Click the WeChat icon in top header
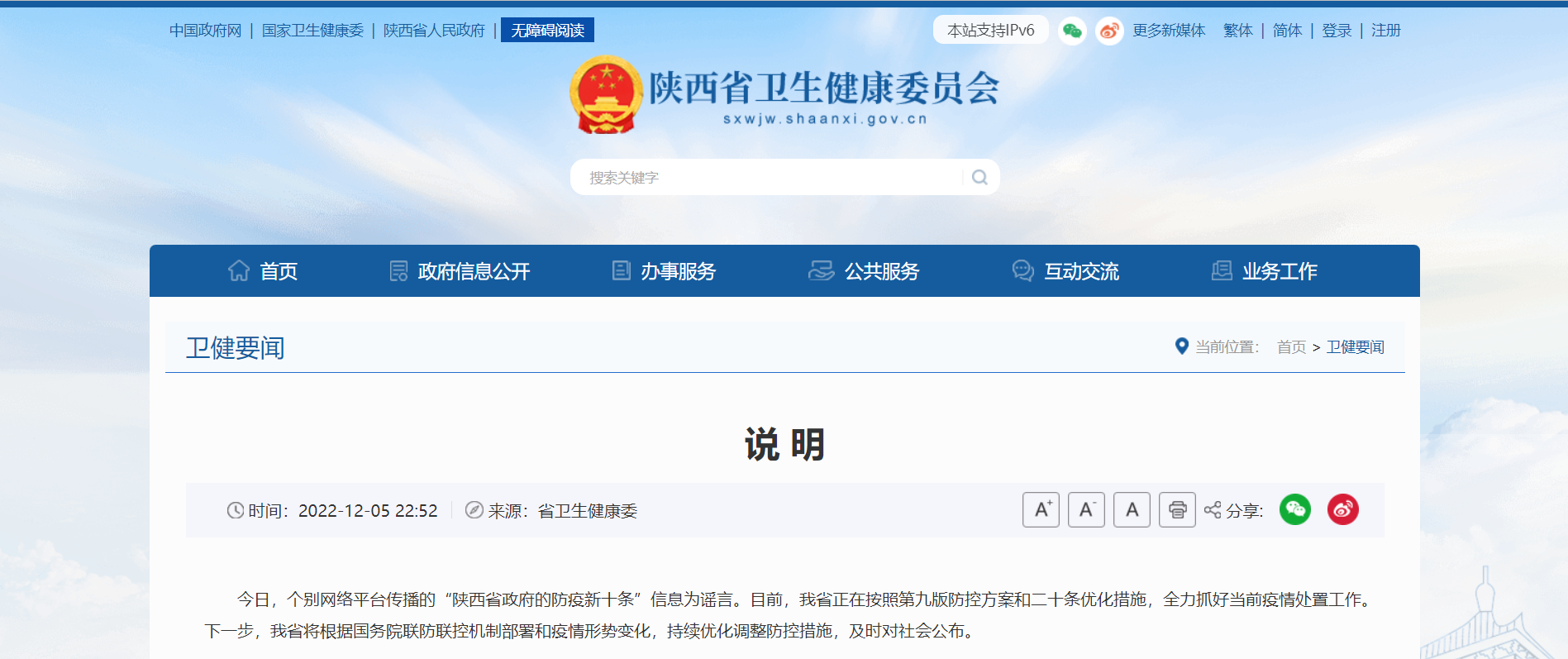 pos(1072,31)
